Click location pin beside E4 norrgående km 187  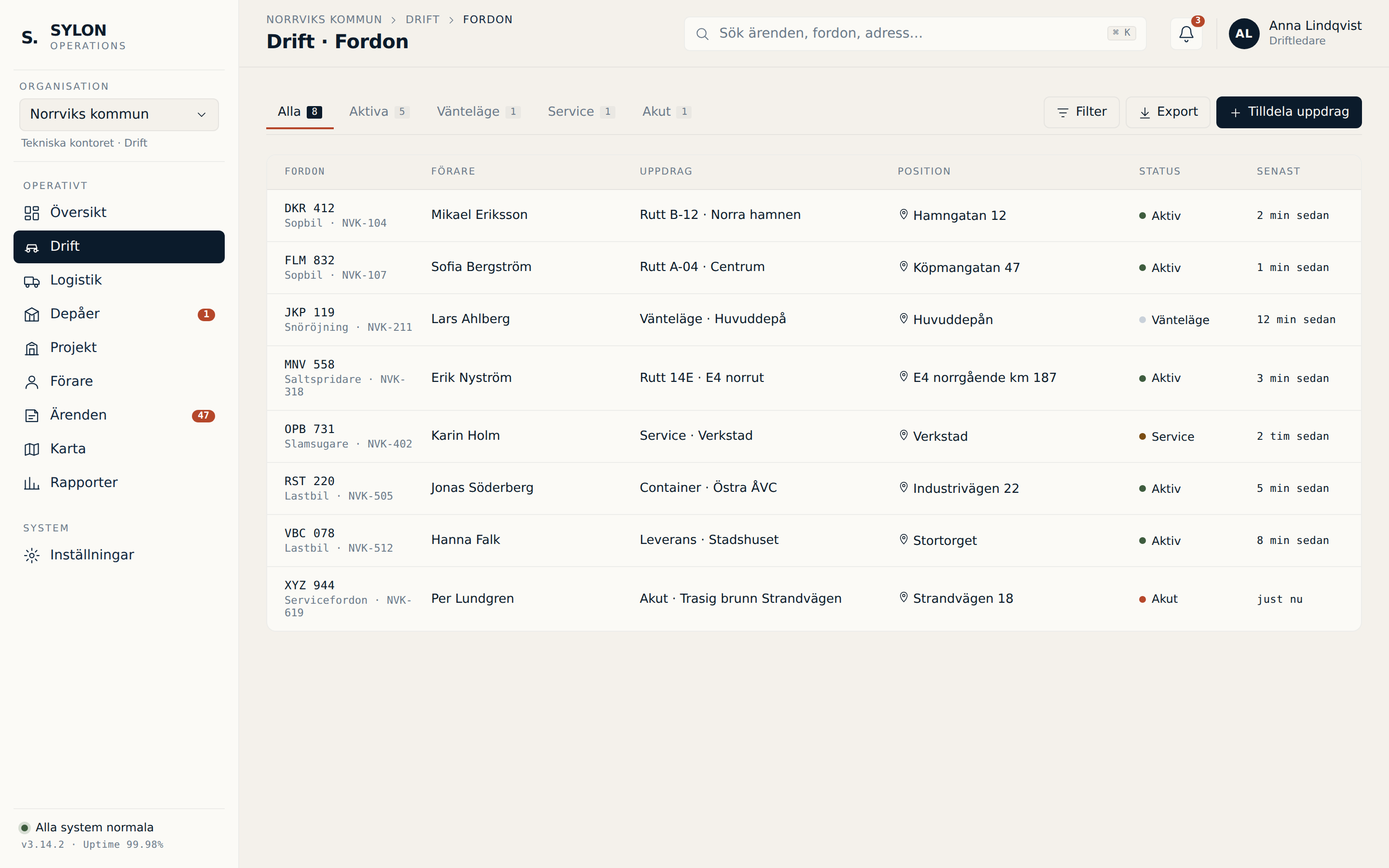903,377
